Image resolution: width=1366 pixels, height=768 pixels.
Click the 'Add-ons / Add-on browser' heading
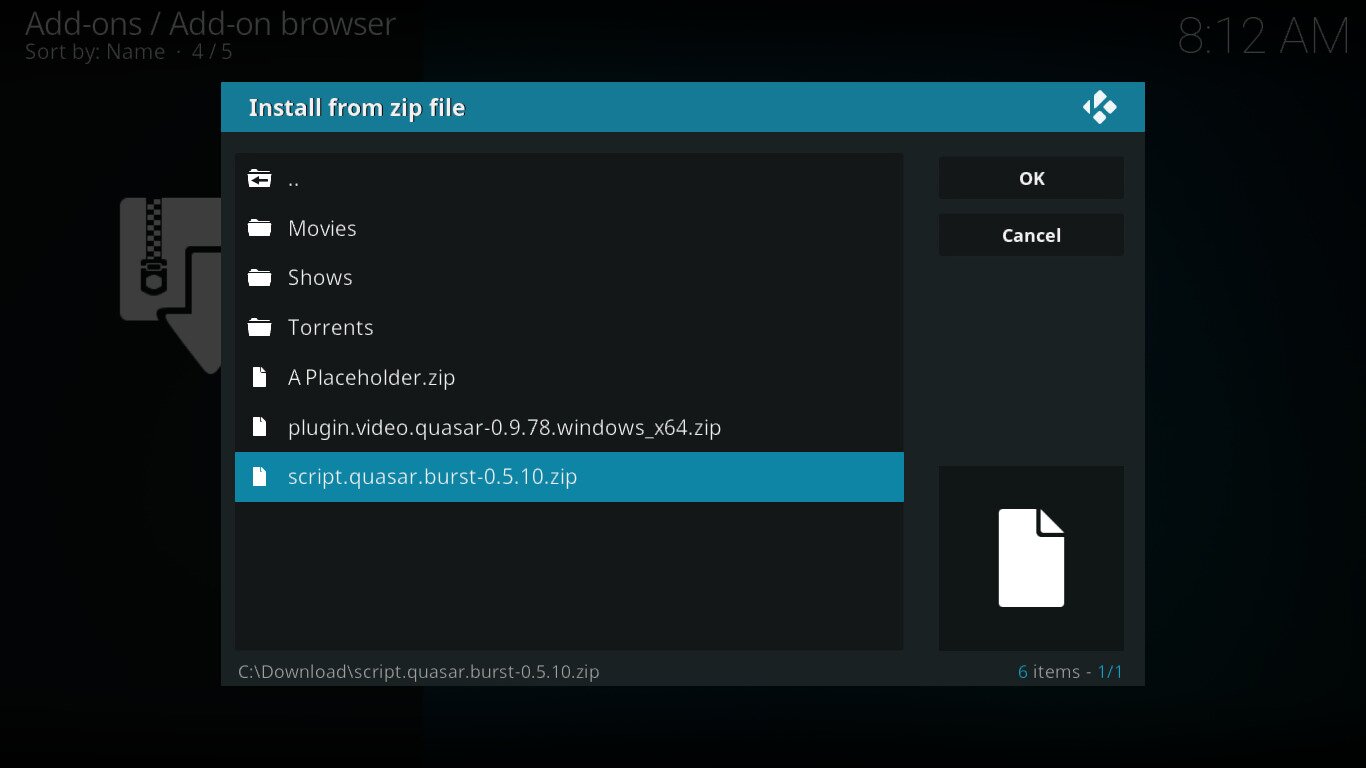210,23
